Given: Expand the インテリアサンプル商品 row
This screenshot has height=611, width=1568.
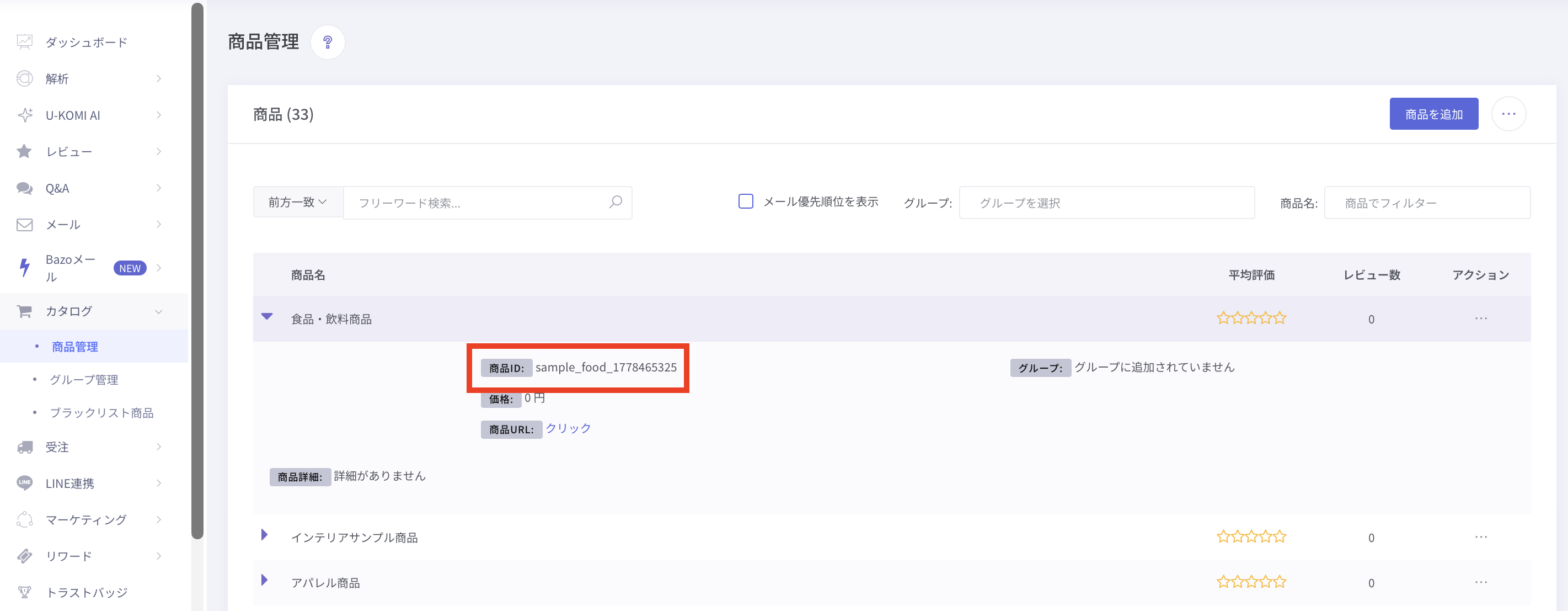Looking at the screenshot, I should click(264, 535).
